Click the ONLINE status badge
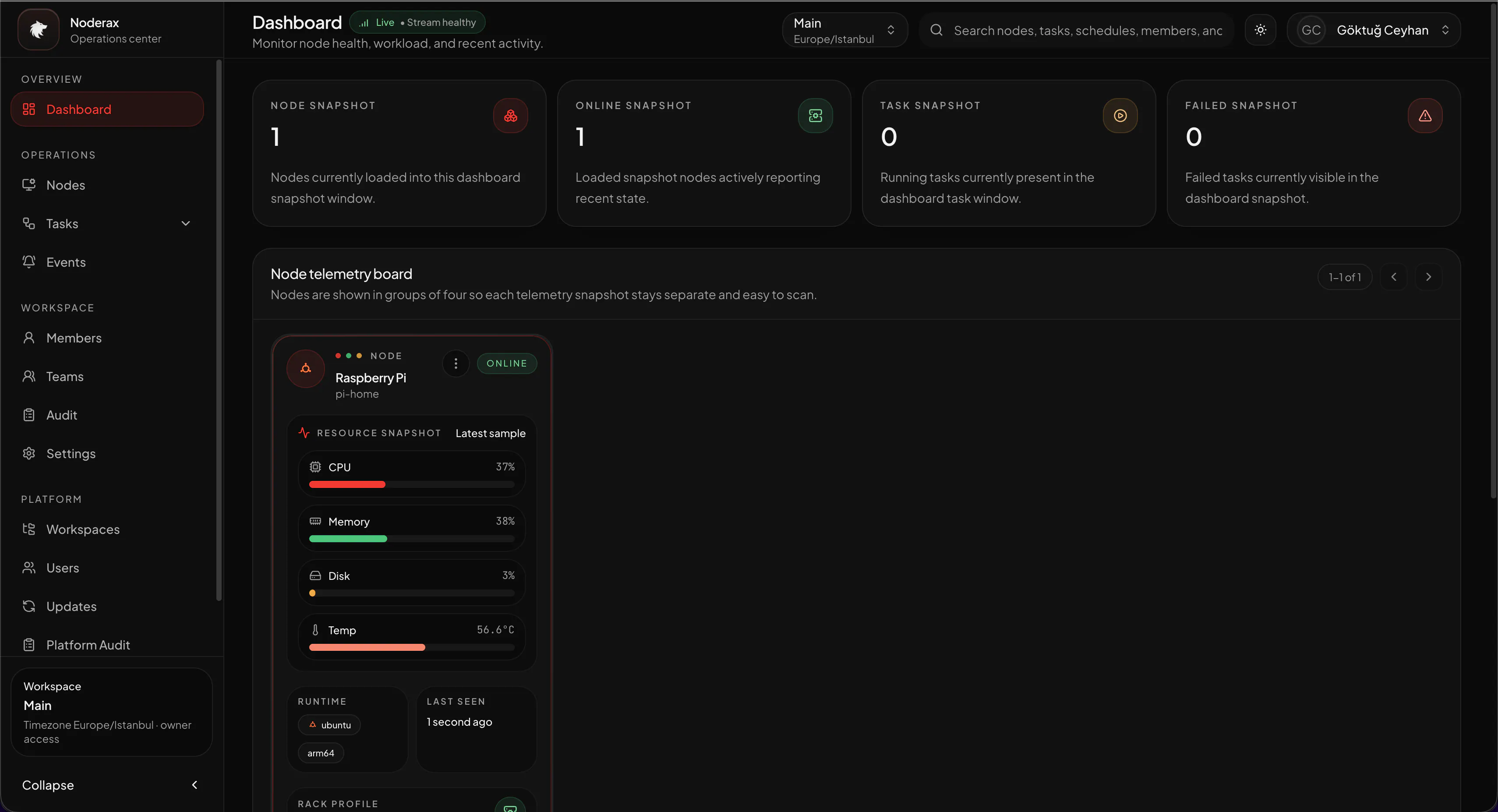The width and height of the screenshot is (1498, 812). pos(506,364)
